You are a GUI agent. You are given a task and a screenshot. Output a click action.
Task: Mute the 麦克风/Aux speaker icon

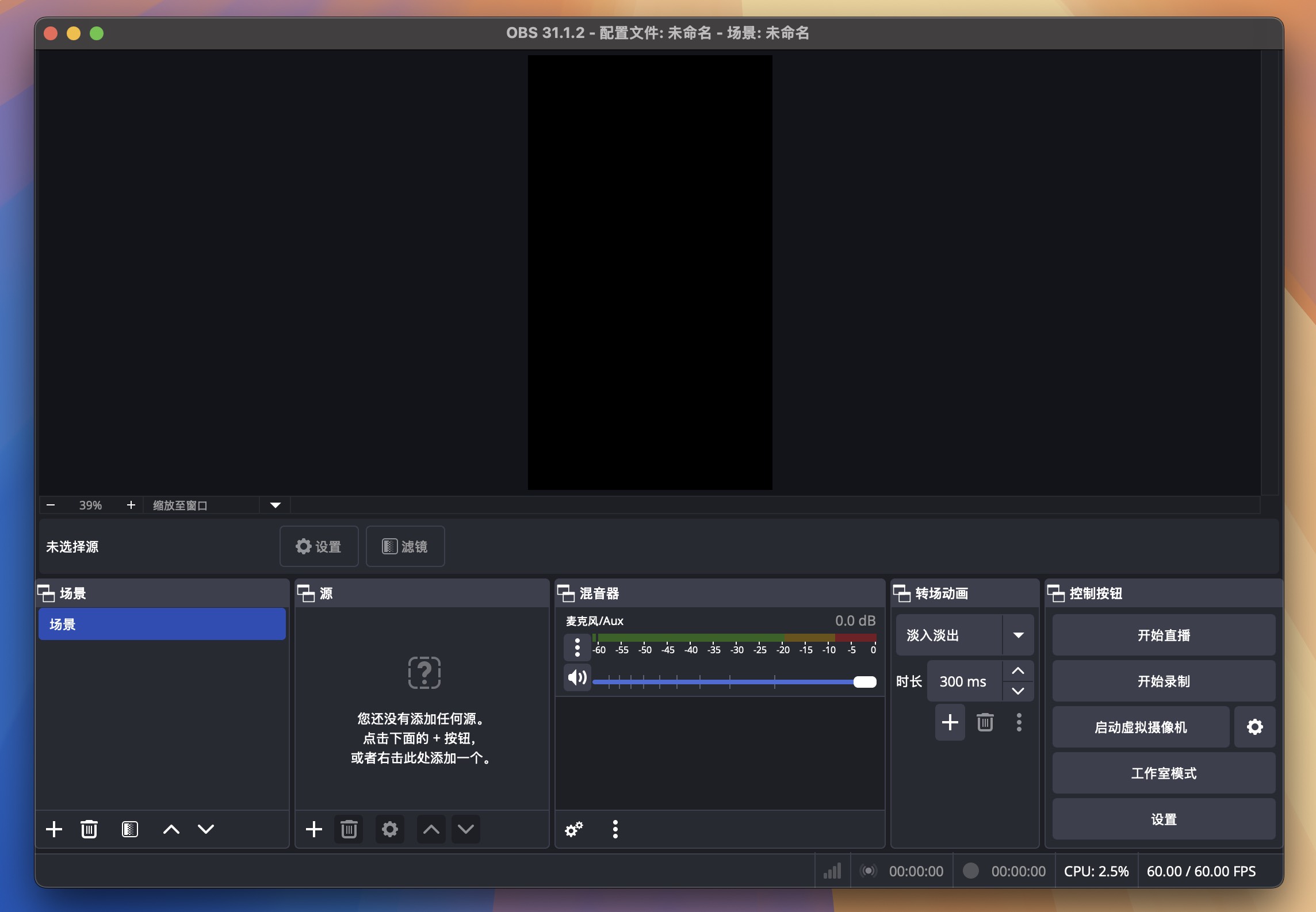576,677
